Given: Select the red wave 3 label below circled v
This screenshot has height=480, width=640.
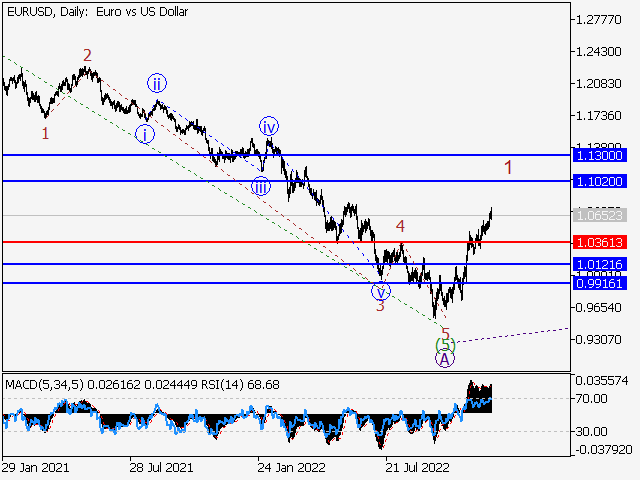Looking at the screenshot, I should (x=380, y=306).
